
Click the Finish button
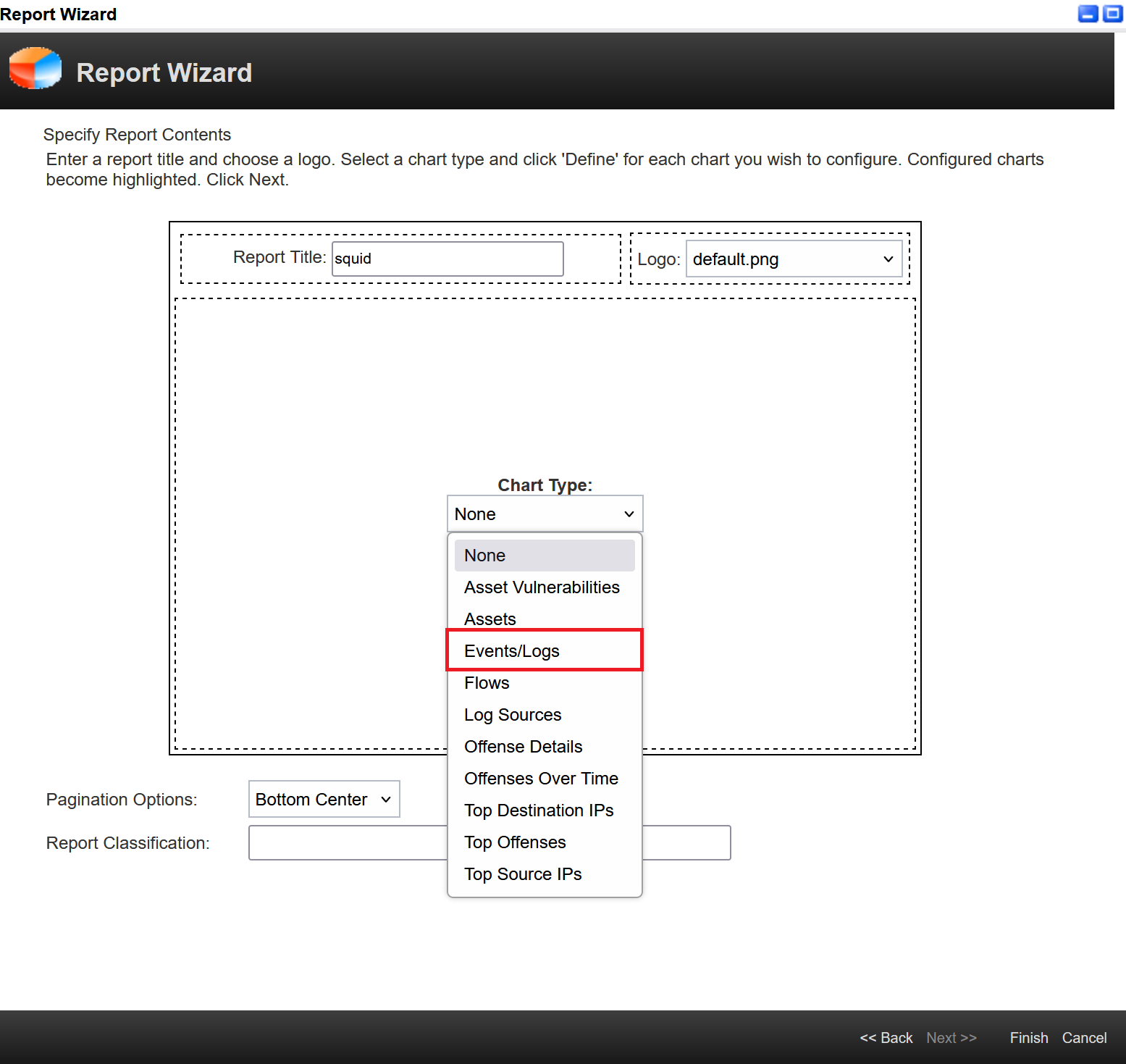click(x=1029, y=1038)
